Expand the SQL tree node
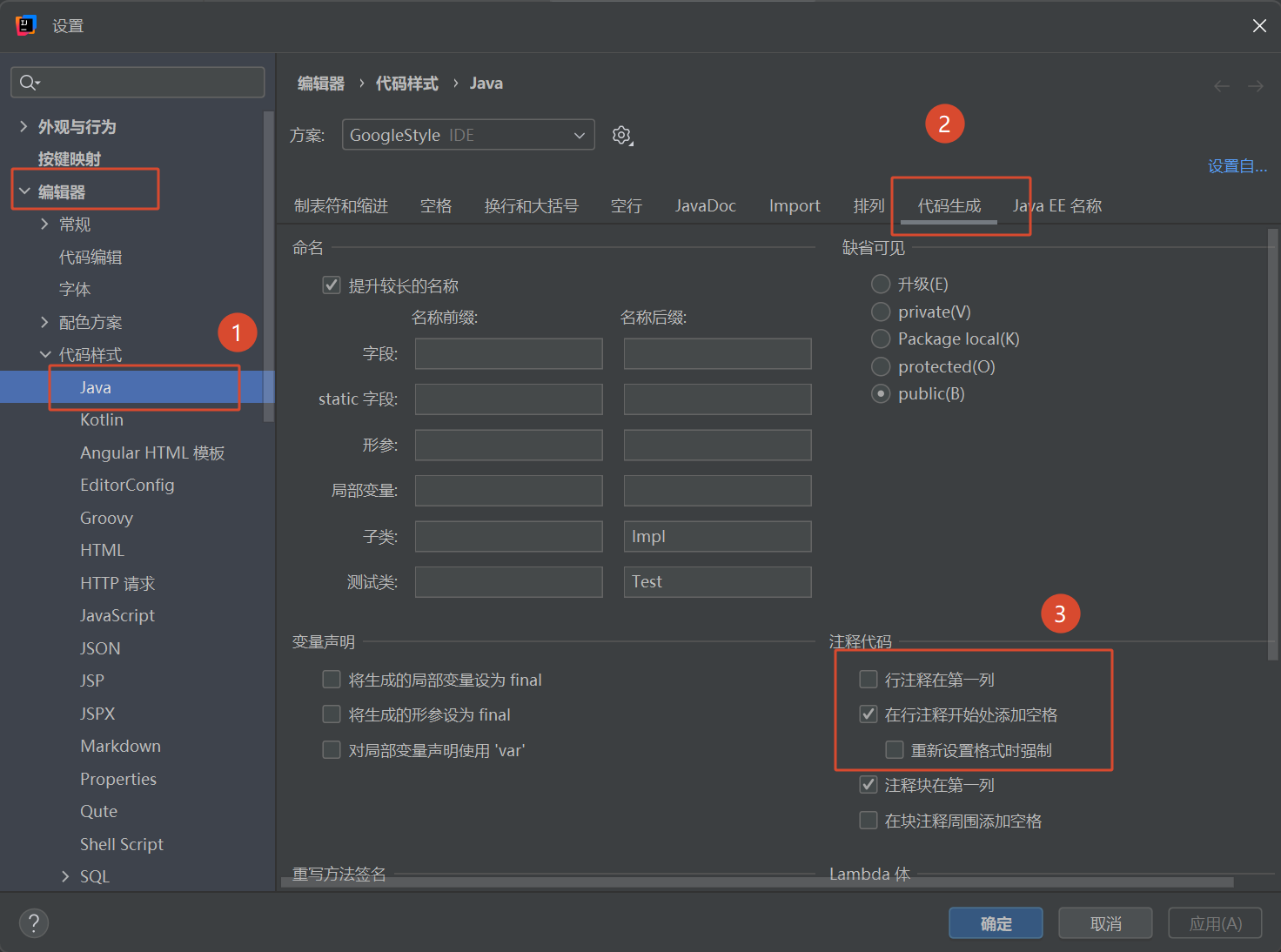Image resolution: width=1281 pixels, height=952 pixels. pyautogui.click(x=65, y=876)
